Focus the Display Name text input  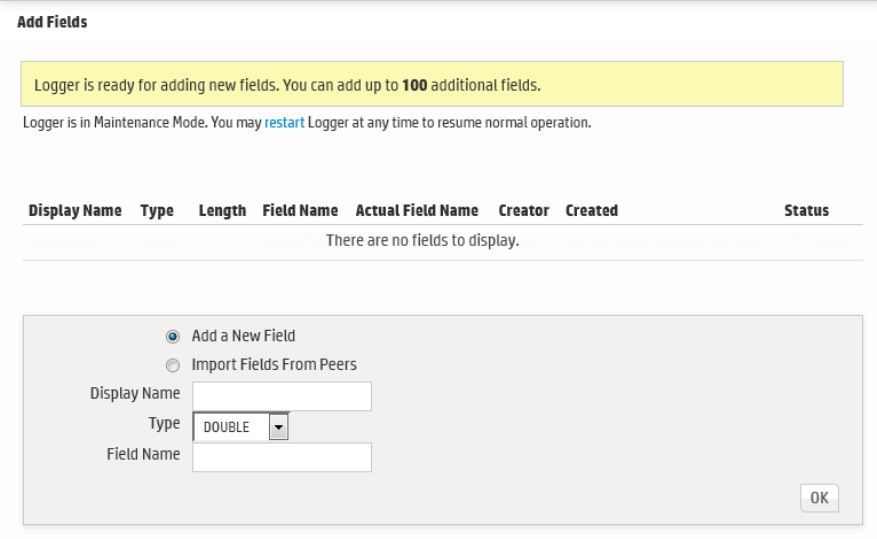tap(281, 396)
